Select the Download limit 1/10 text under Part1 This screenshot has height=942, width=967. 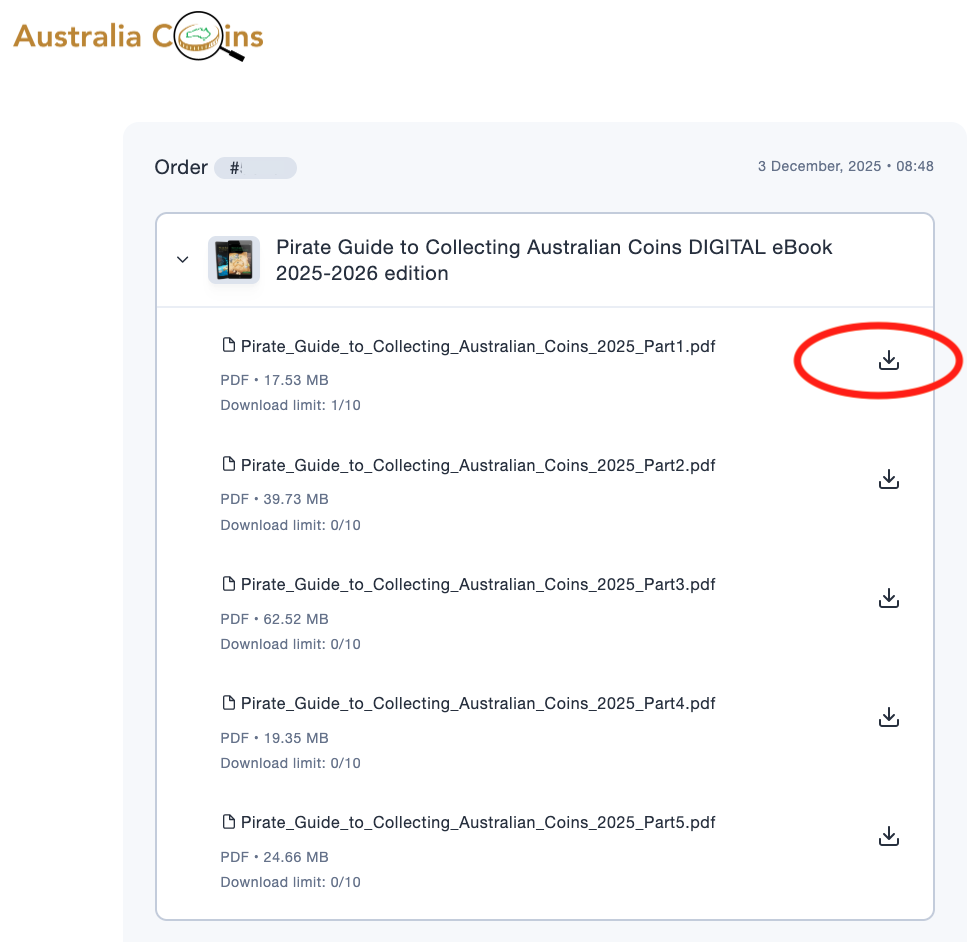(x=290, y=405)
